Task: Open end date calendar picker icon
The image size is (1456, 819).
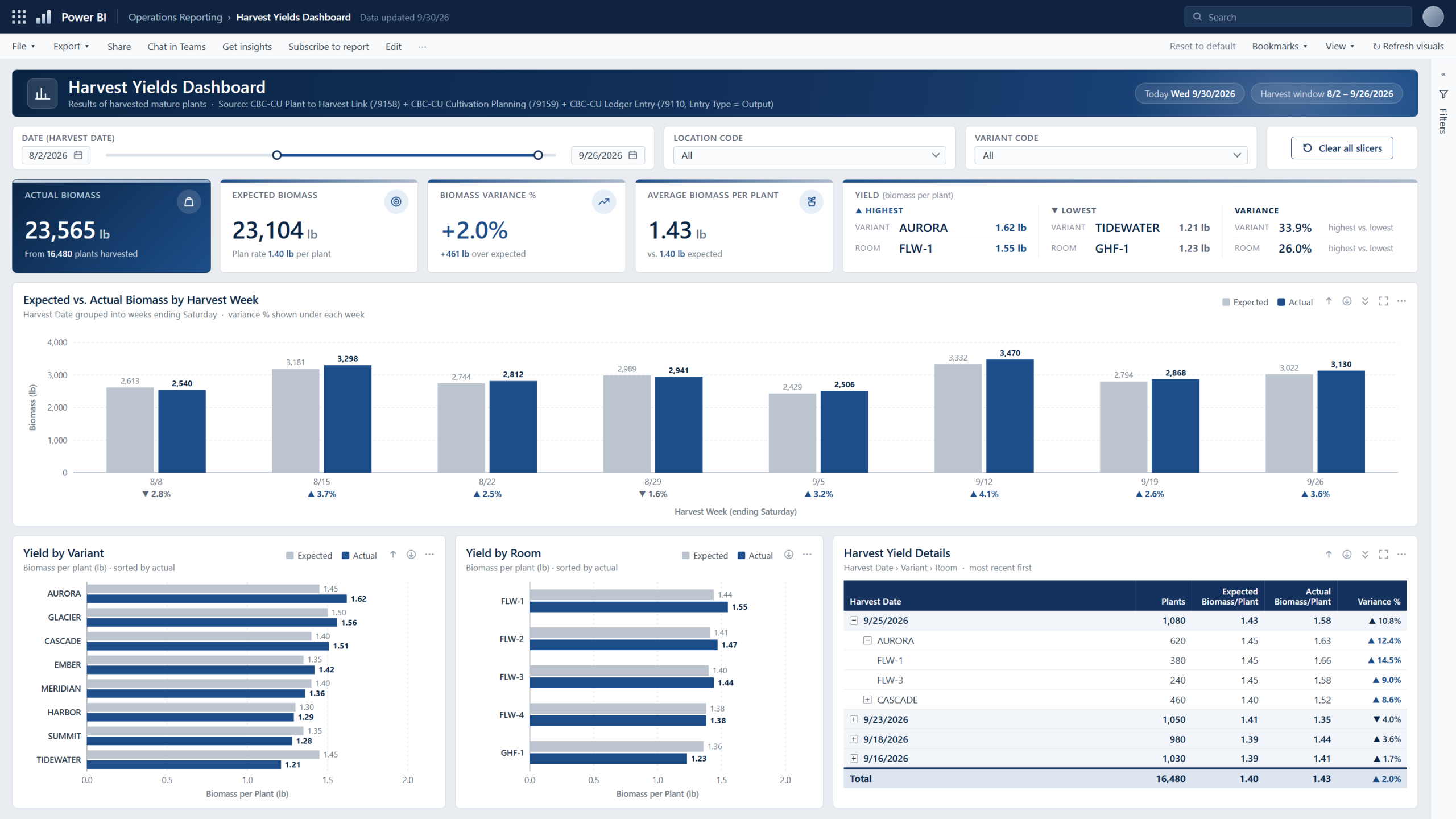Action: tap(632, 155)
